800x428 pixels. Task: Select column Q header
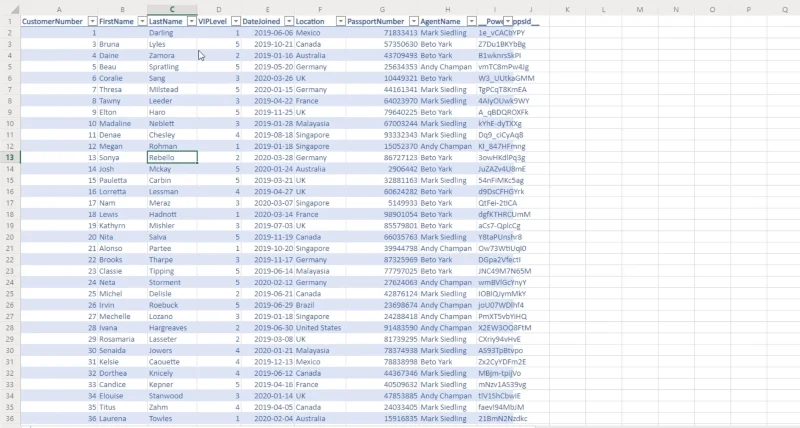[785, 10]
